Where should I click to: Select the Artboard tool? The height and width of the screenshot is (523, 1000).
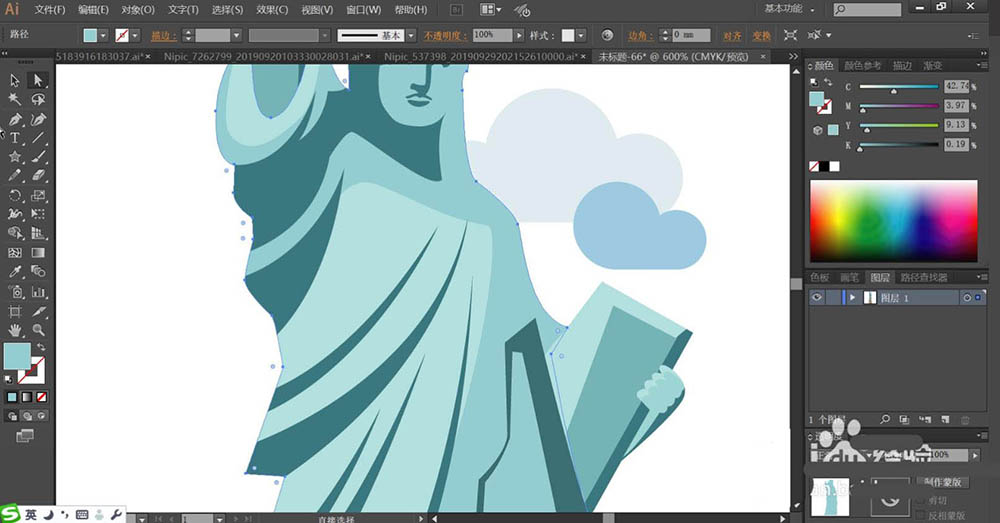(x=15, y=311)
